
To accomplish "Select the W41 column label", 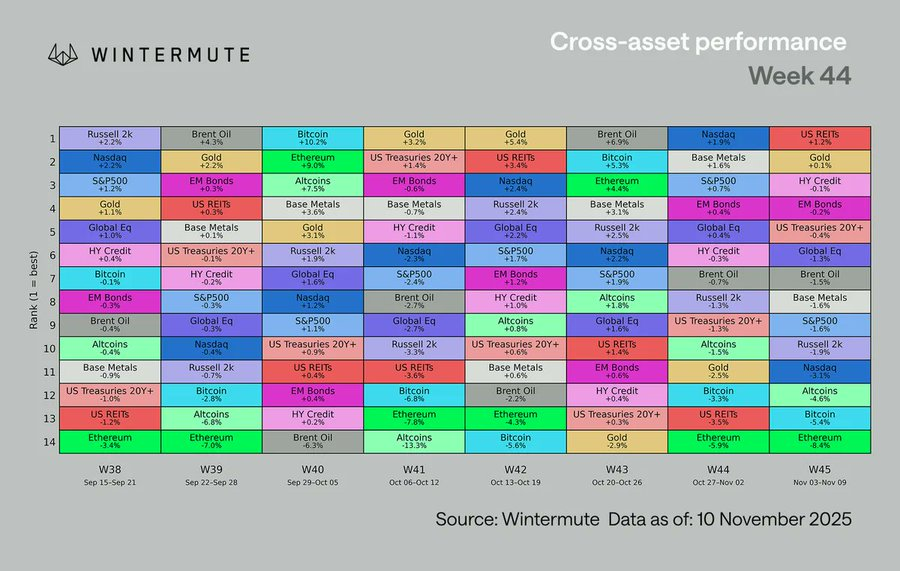I will coord(413,467).
